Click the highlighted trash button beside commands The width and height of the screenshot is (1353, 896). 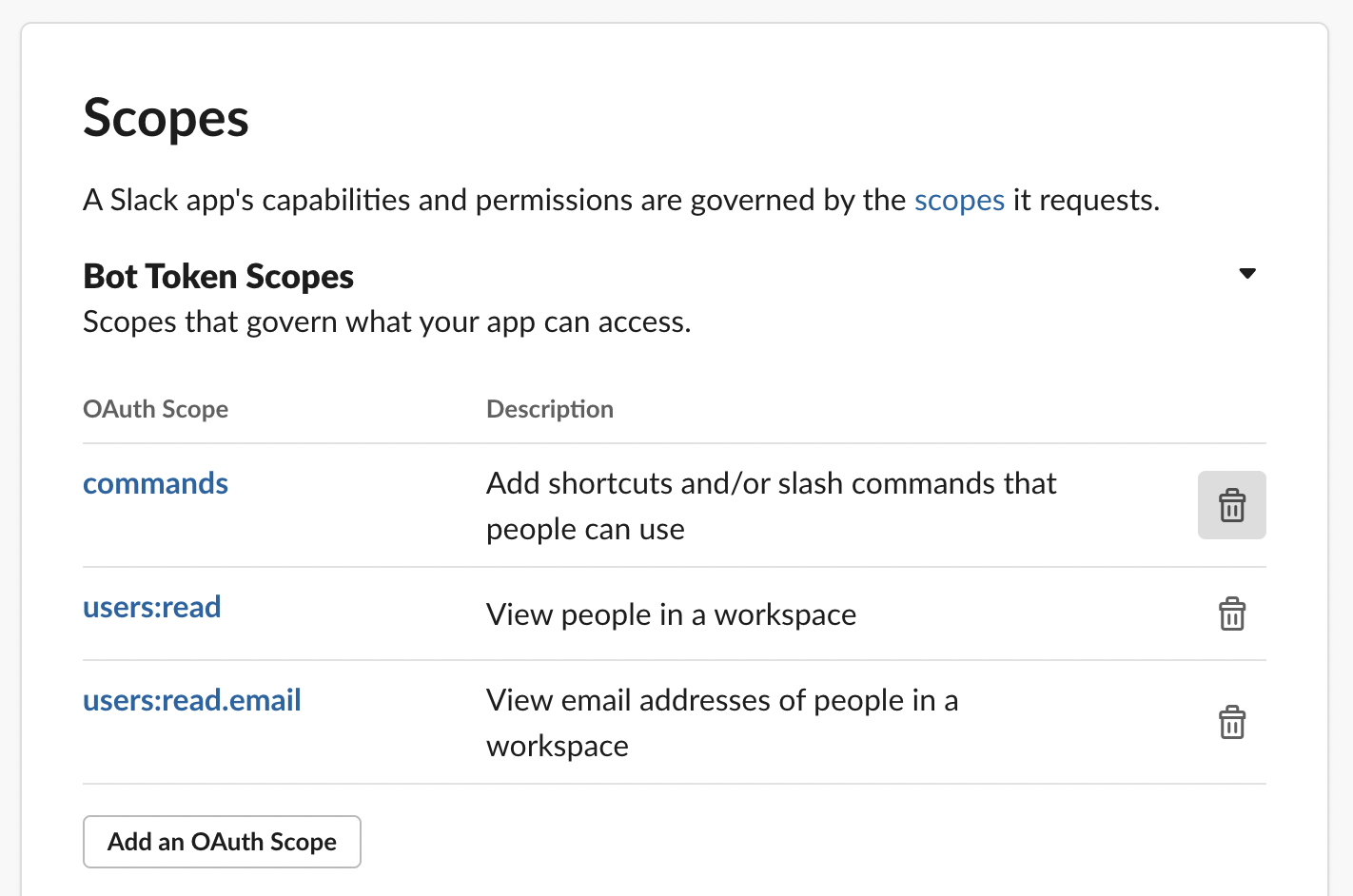click(1232, 505)
